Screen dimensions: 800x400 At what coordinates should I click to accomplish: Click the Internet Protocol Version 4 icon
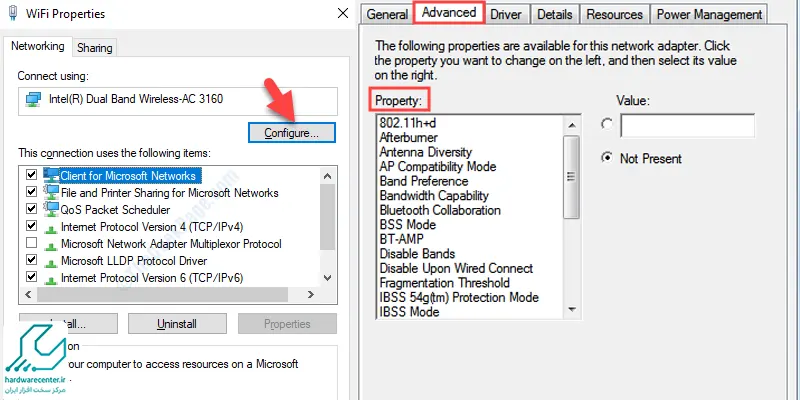click(50, 229)
